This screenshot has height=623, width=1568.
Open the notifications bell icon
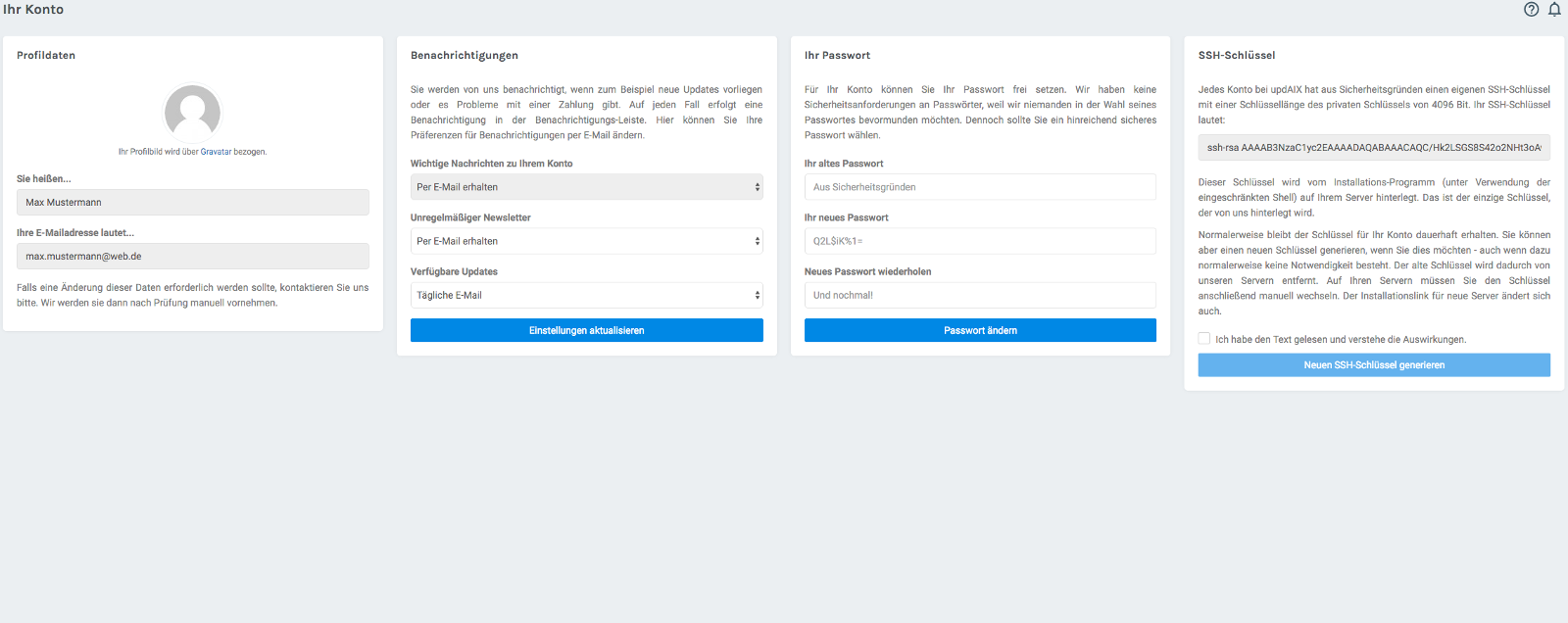click(x=1554, y=10)
